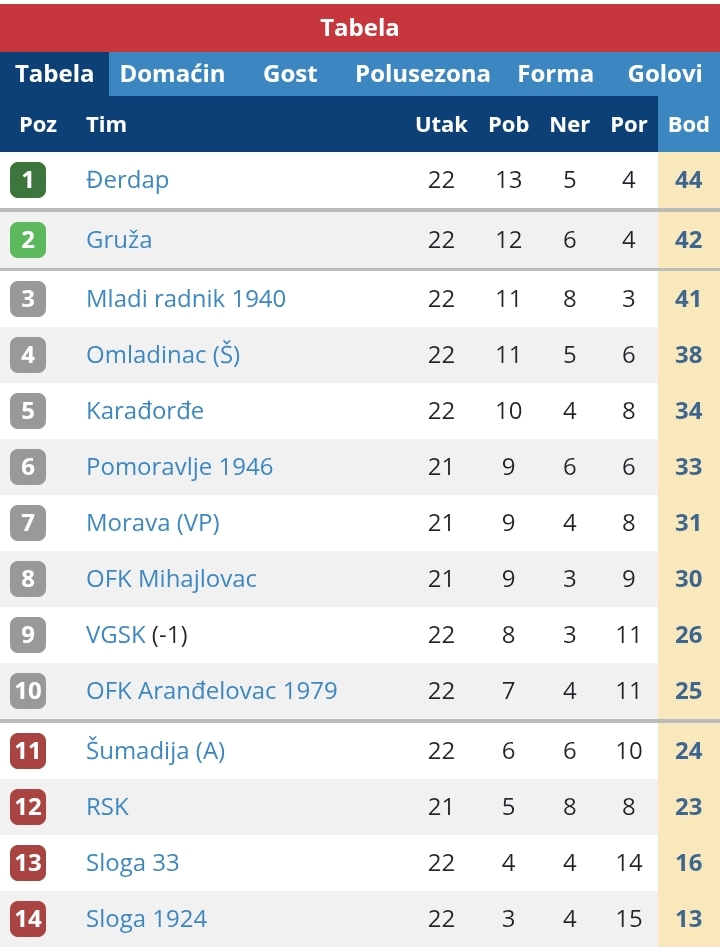Screen dimensions: 720x947
Task: Sort by the Bod column header
Action: click(x=689, y=124)
